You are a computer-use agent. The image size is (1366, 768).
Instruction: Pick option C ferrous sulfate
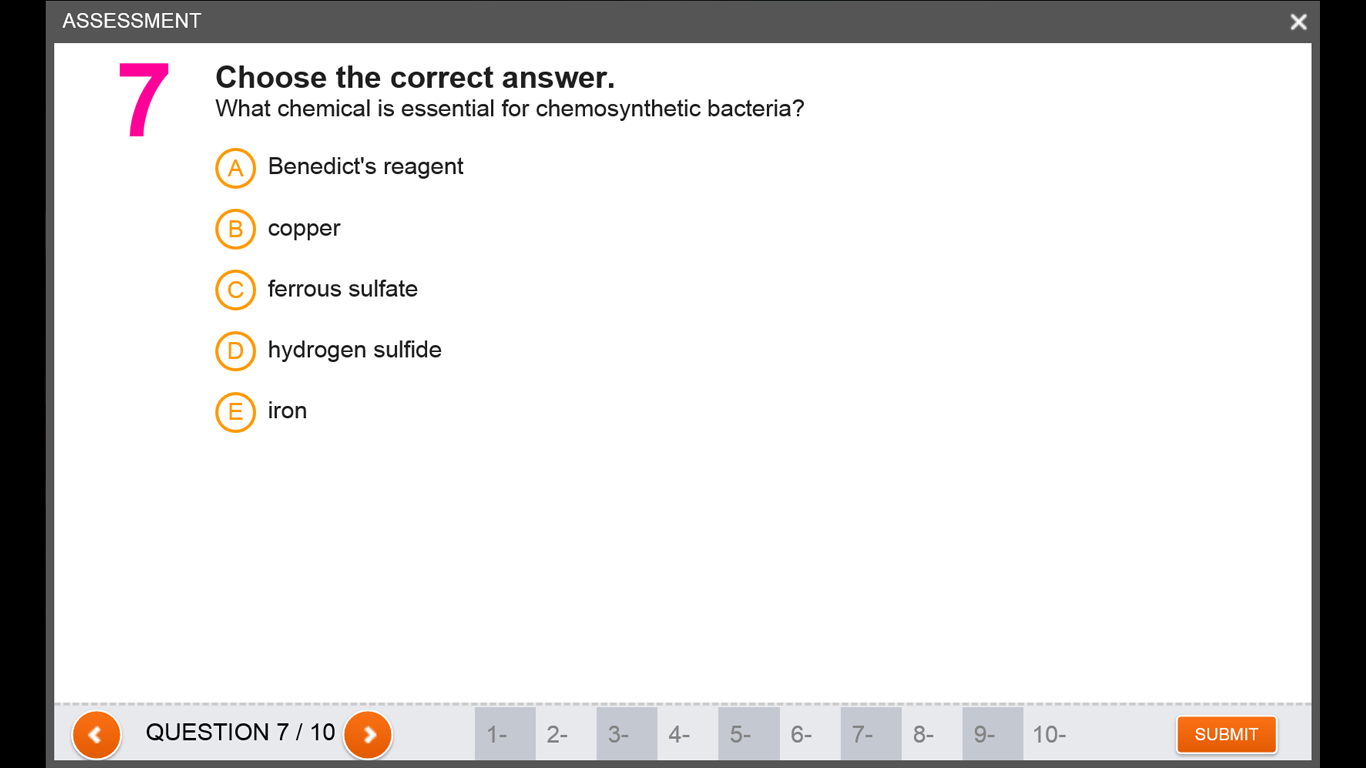tap(236, 290)
